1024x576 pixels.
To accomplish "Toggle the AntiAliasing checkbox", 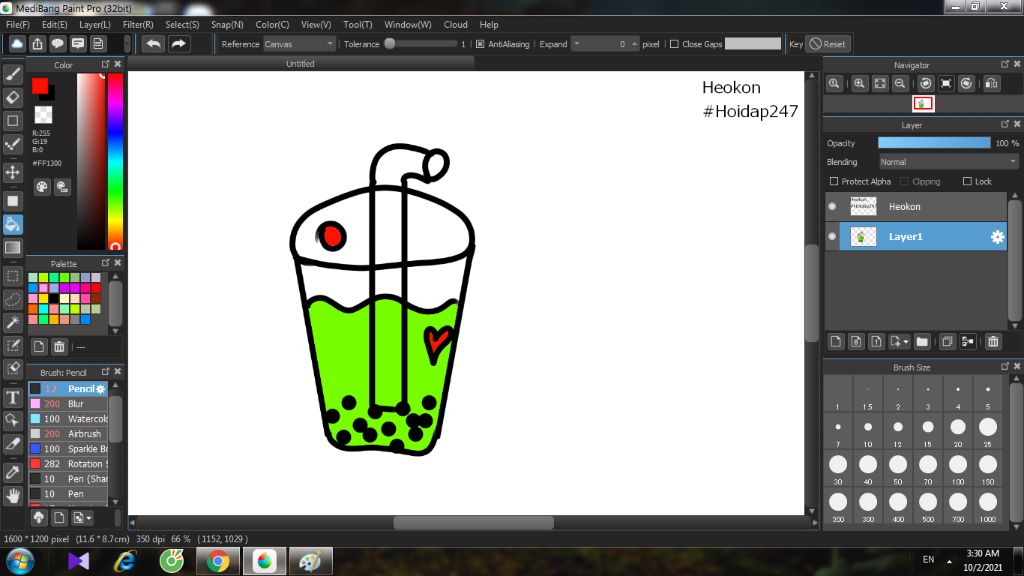I will coord(480,44).
